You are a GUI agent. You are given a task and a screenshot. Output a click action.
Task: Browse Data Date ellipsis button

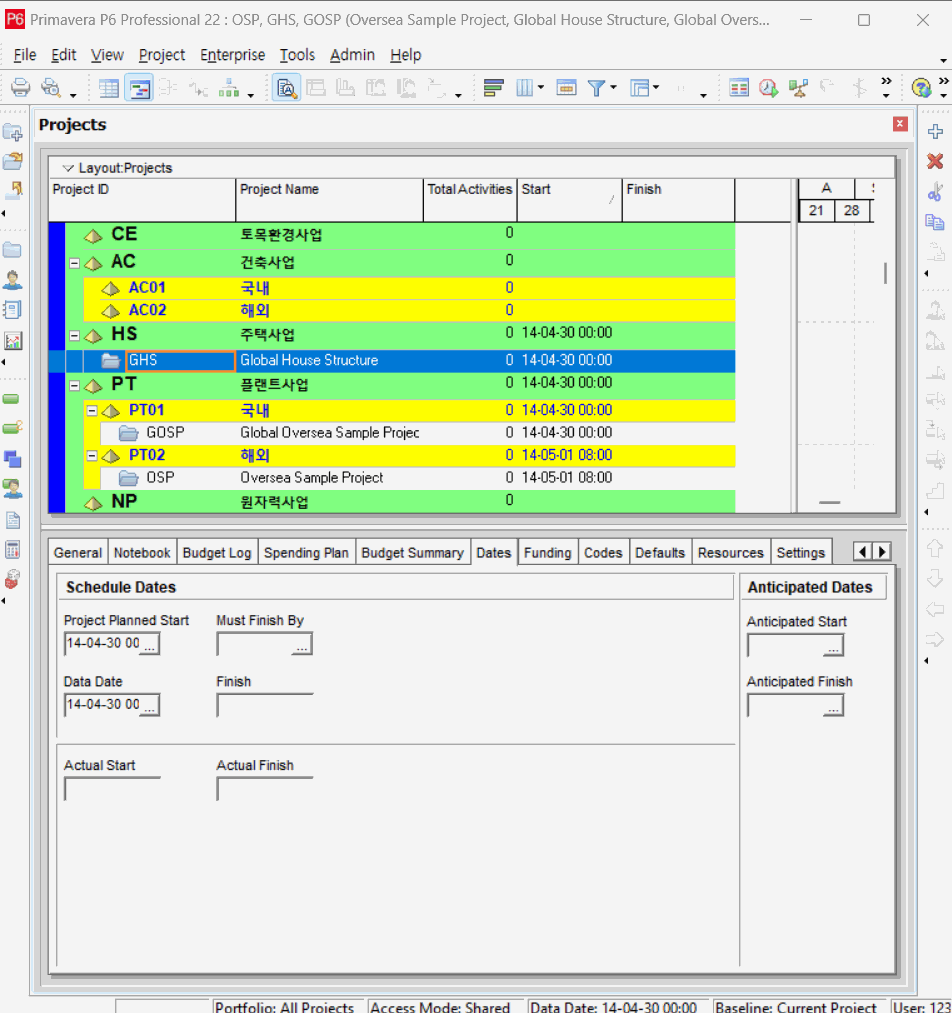(150, 706)
